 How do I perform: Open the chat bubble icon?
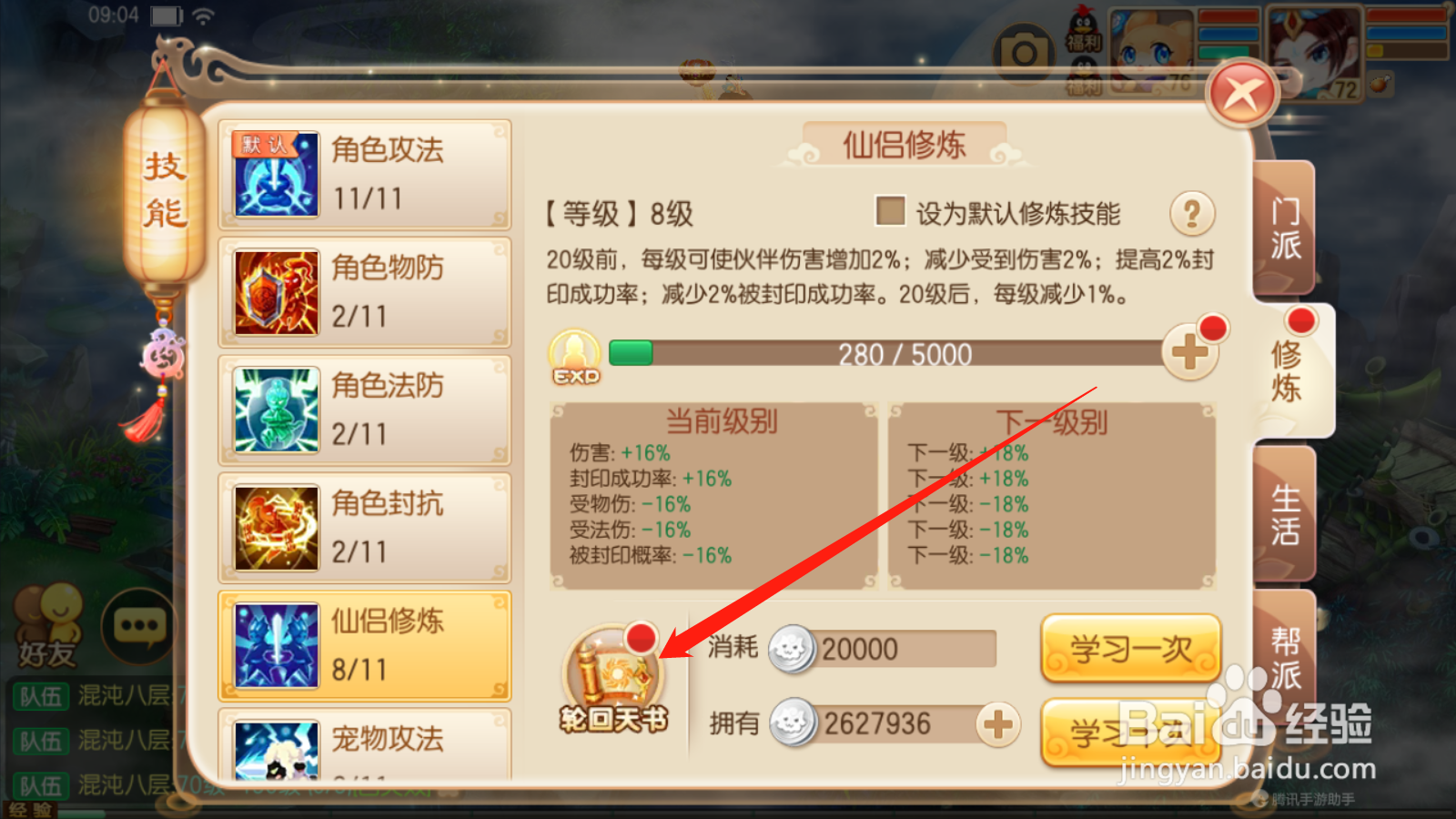click(139, 626)
